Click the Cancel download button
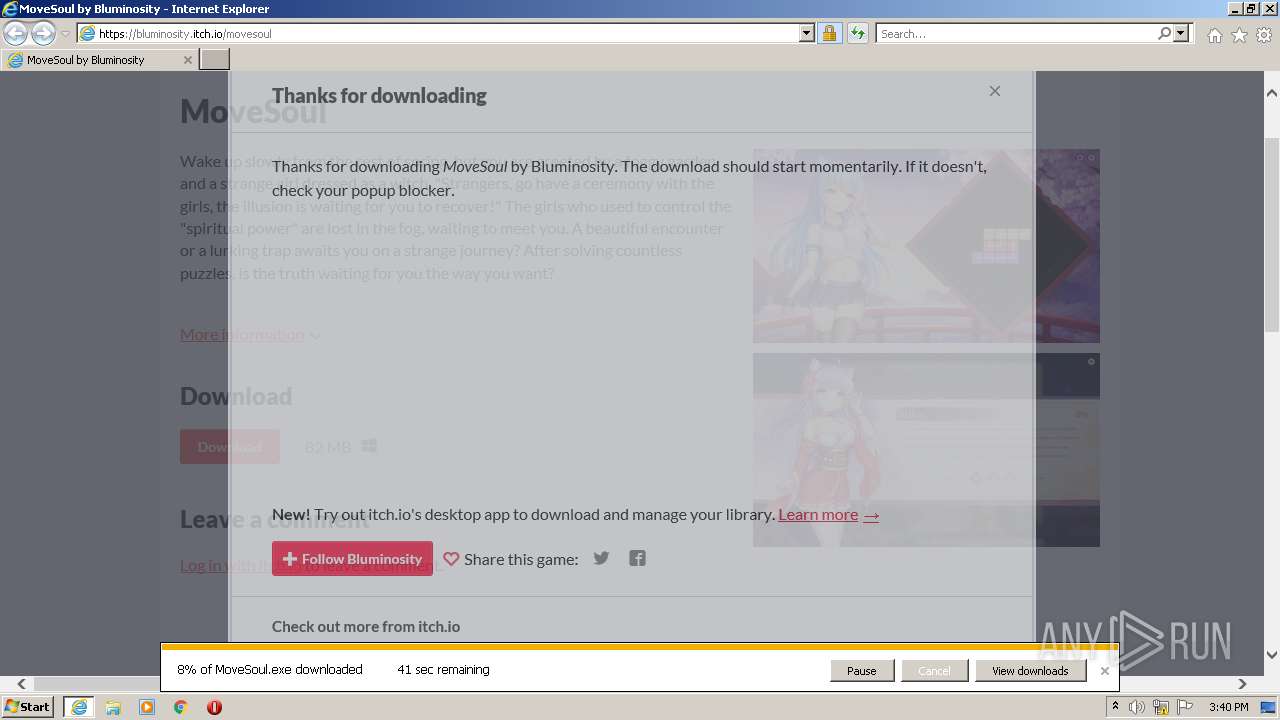 (934, 671)
